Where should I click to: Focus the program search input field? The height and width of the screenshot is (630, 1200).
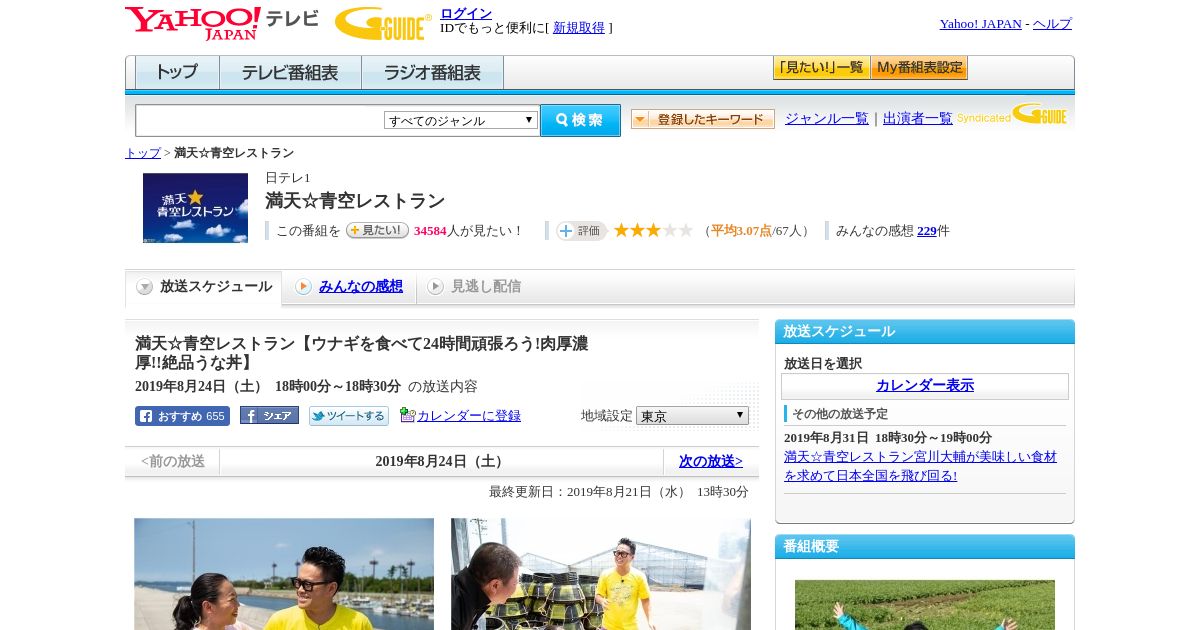pos(260,120)
